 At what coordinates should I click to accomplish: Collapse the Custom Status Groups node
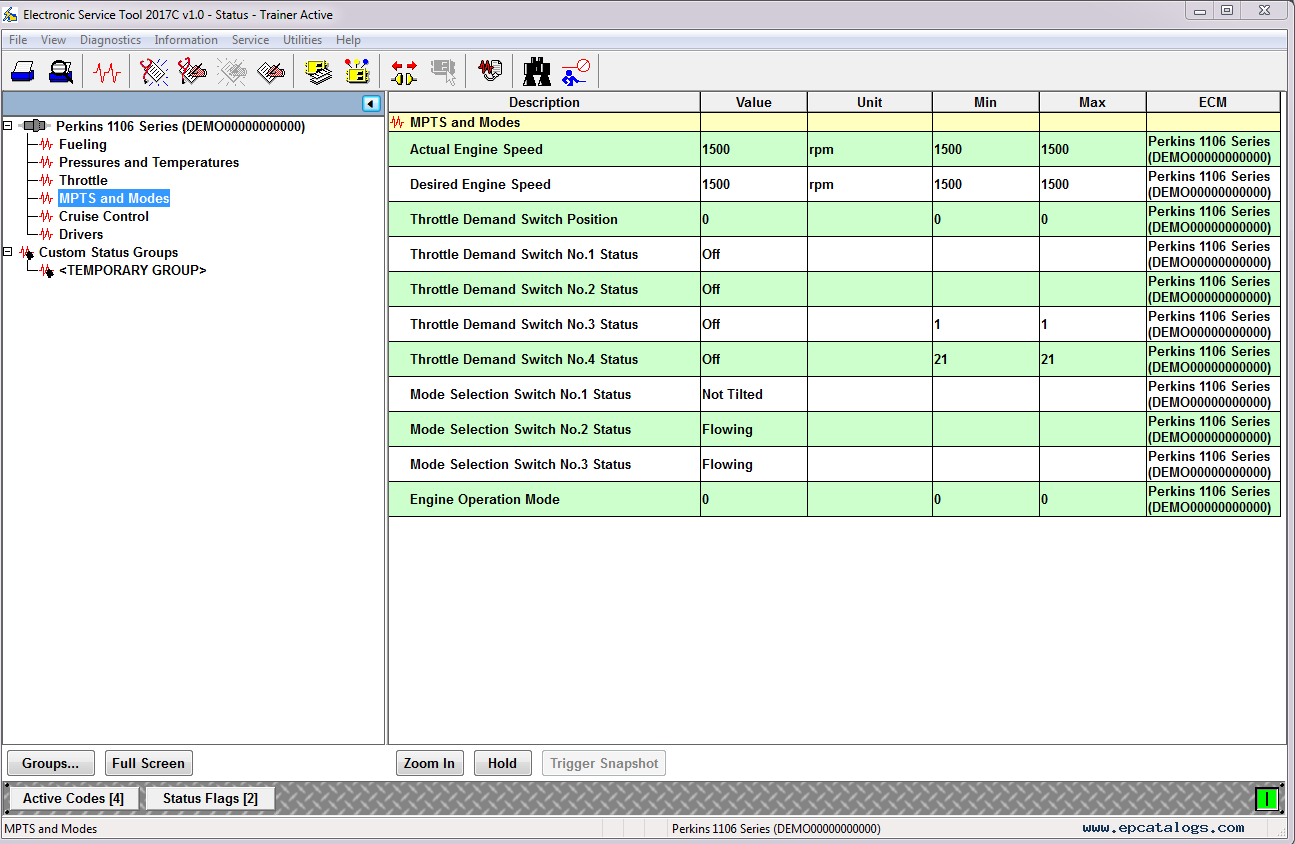pos(8,252)
